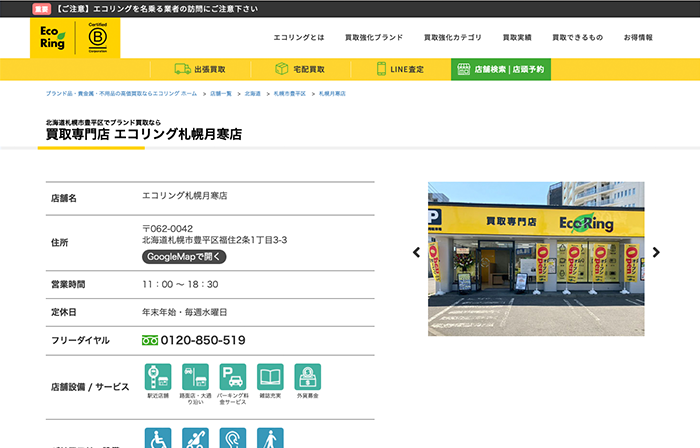Click the hearing ear accessibility icon
The height and width of the screenshot is (448, 700).
pyautogui.click(x=233, y=438)
